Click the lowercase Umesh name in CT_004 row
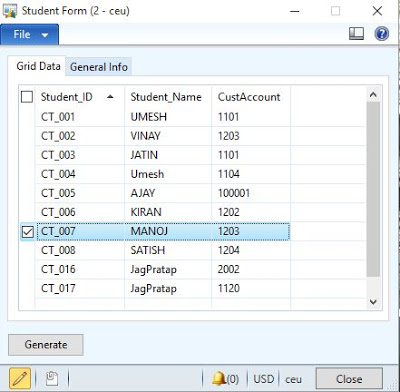This screenshot has width=400, height=392. [147, 174]
